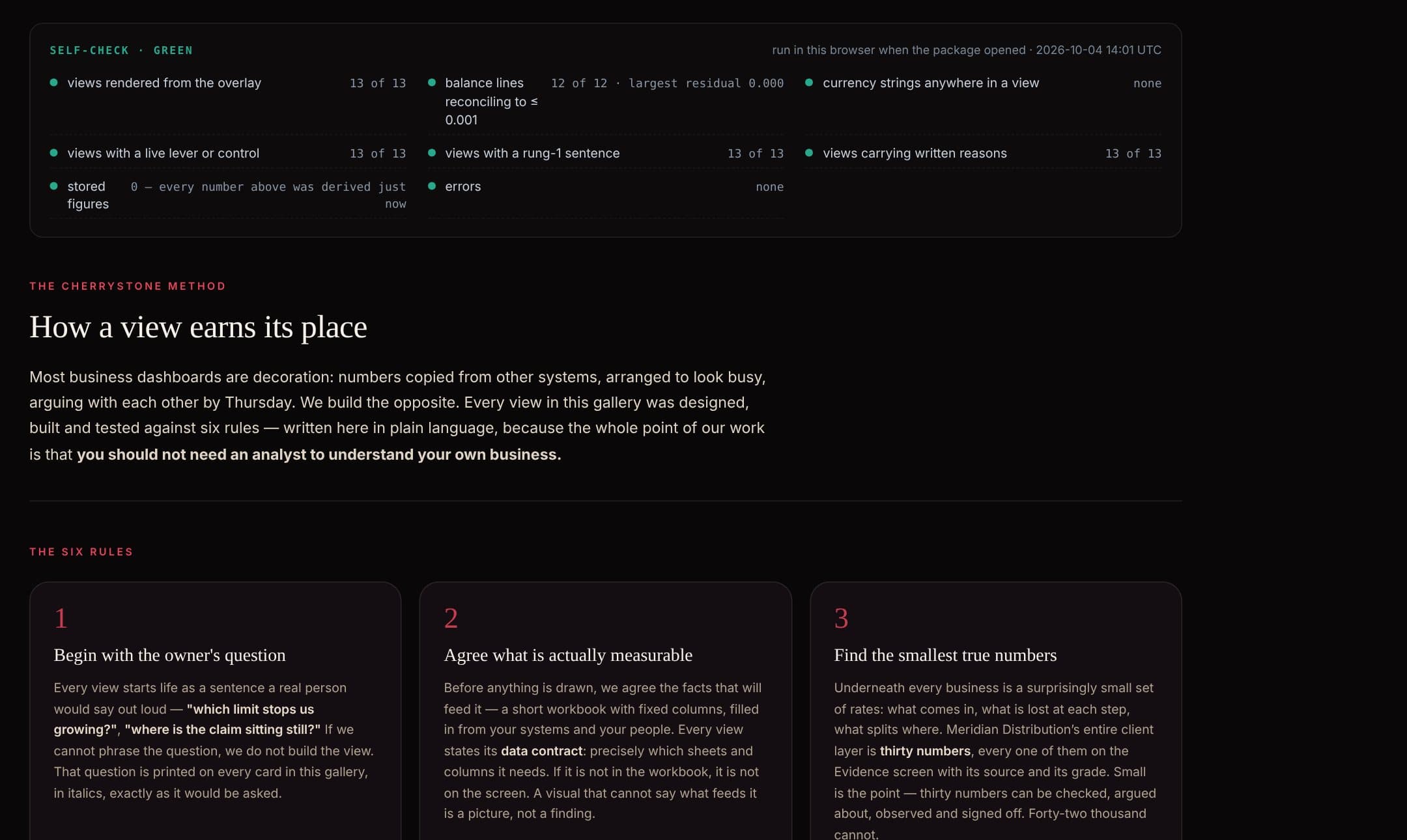The image size is (1407, 840).
Task: Click the 'How a view earns its place' heading
Action: click(x=198, y=327)
